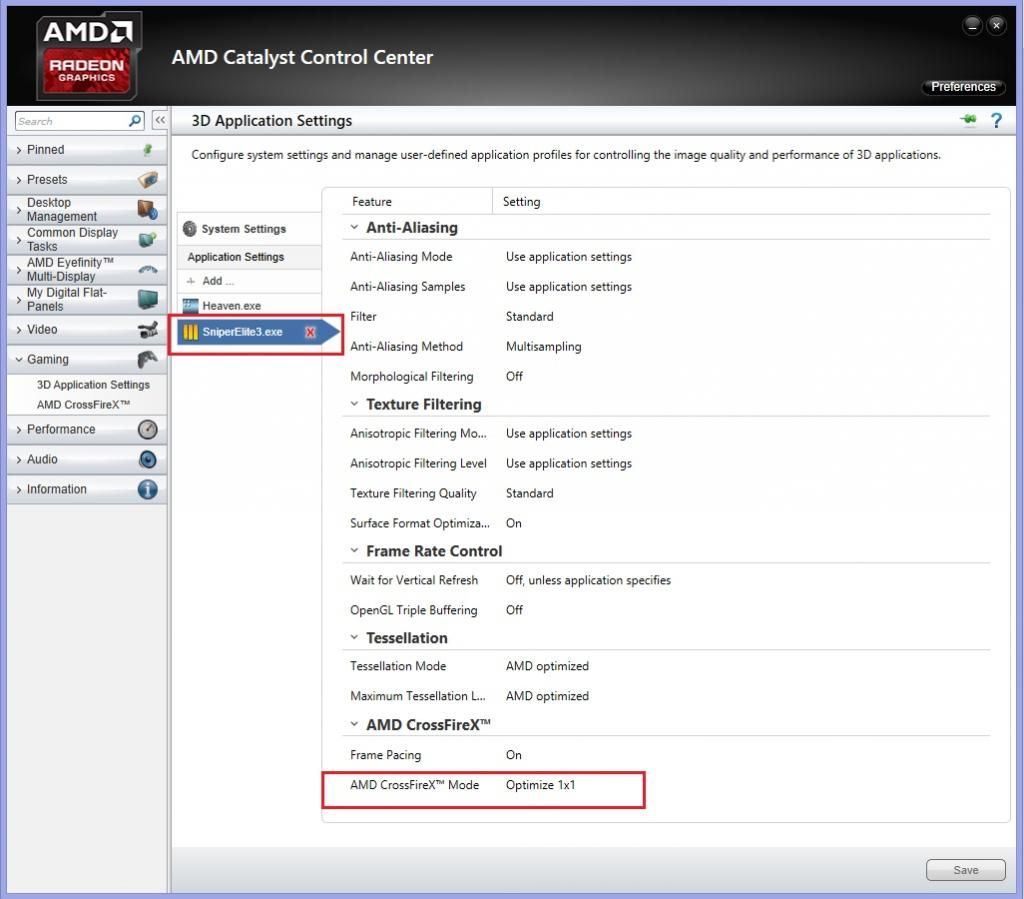
Task: Change Anisotropic Filtering Level setting
Action: point(569,464)
